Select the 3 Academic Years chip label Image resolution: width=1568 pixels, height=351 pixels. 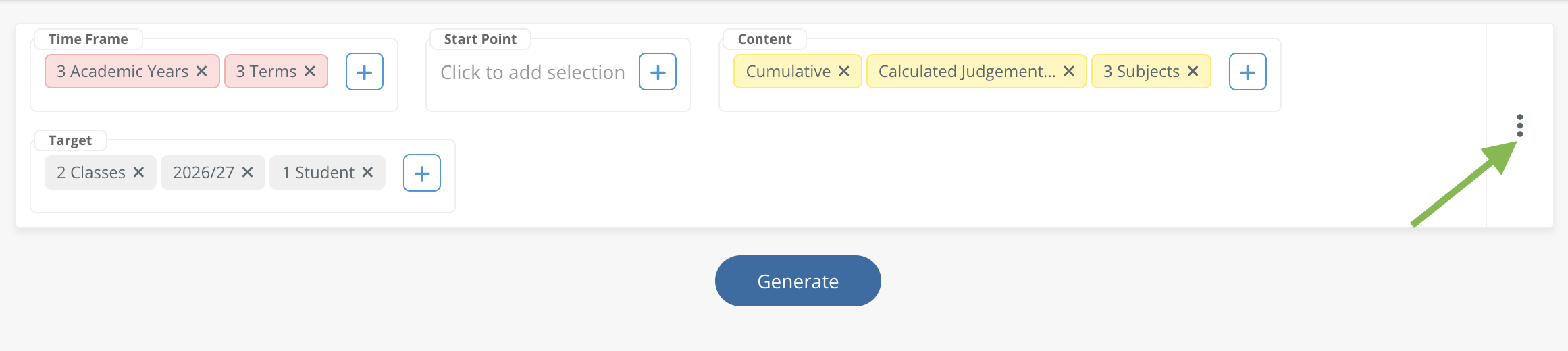pos(123,71)
